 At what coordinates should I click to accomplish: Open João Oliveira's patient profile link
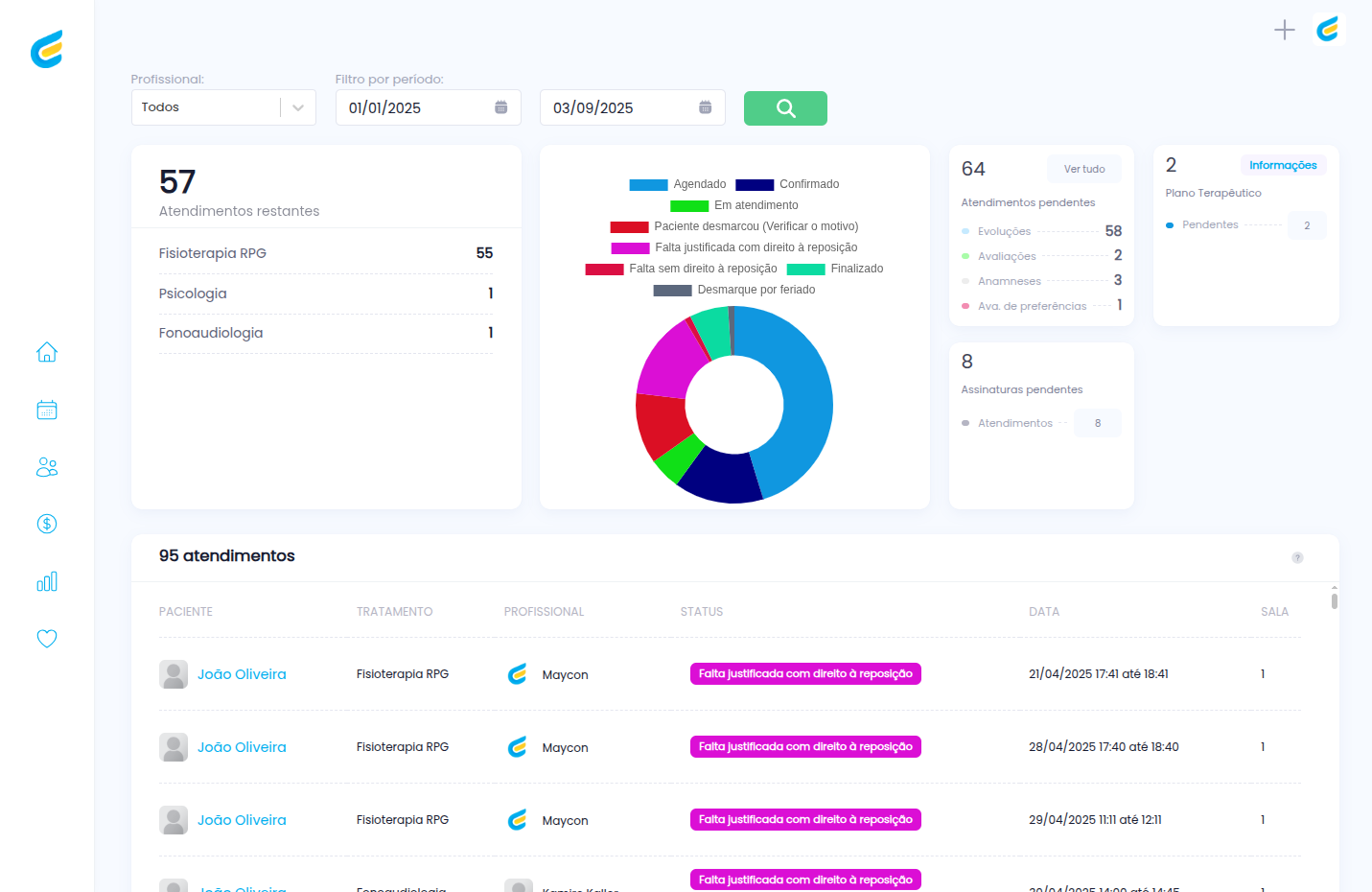[x=241, y=673]
